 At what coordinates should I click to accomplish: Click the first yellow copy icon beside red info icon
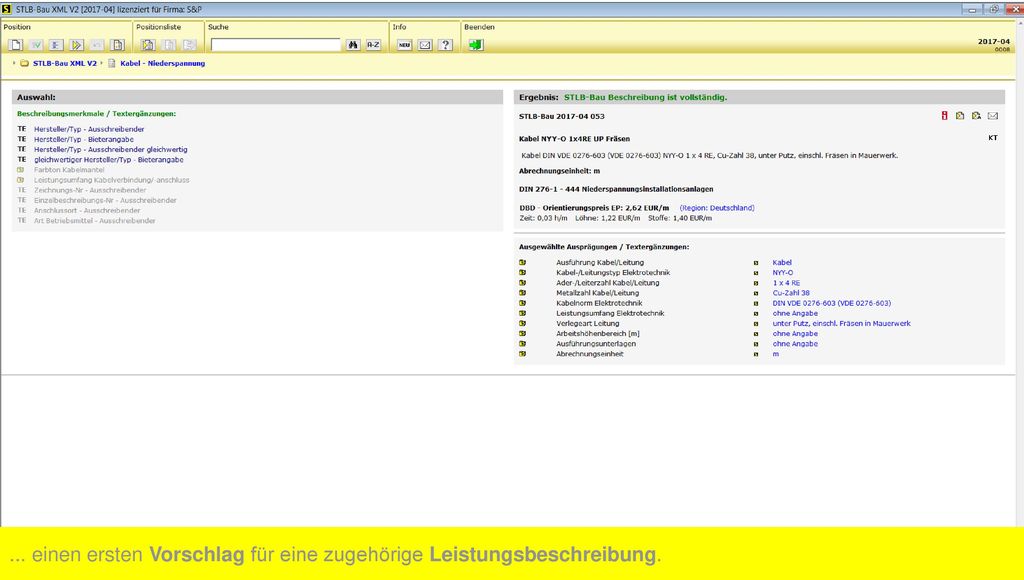(960, 116)
